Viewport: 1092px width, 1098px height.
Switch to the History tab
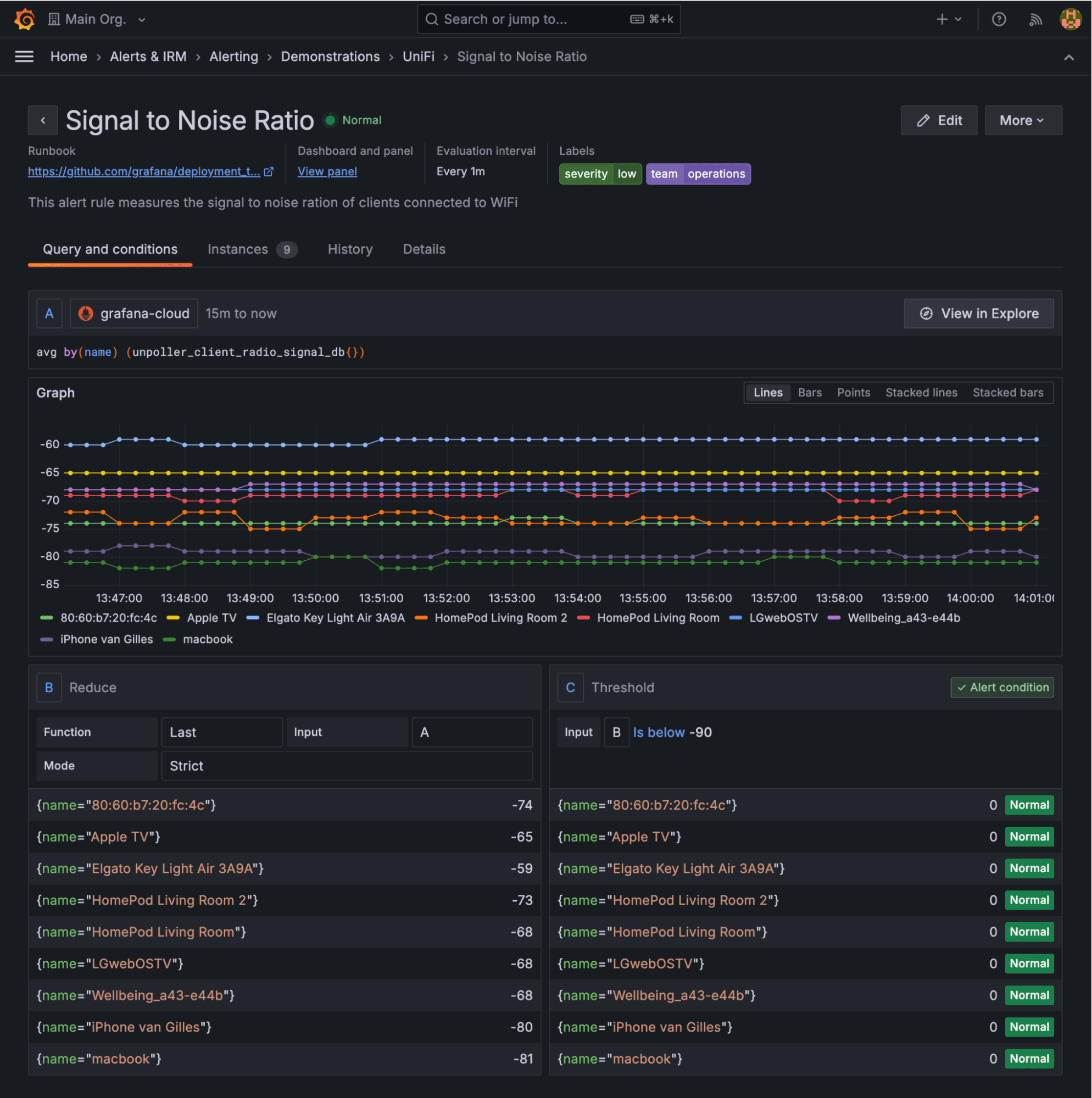349,249
